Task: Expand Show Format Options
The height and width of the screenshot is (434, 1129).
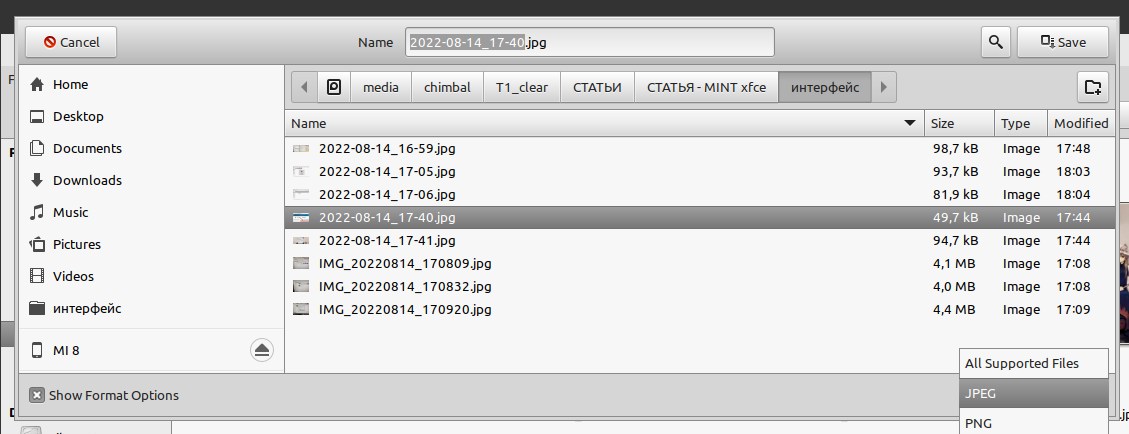Action: point(105,395)
